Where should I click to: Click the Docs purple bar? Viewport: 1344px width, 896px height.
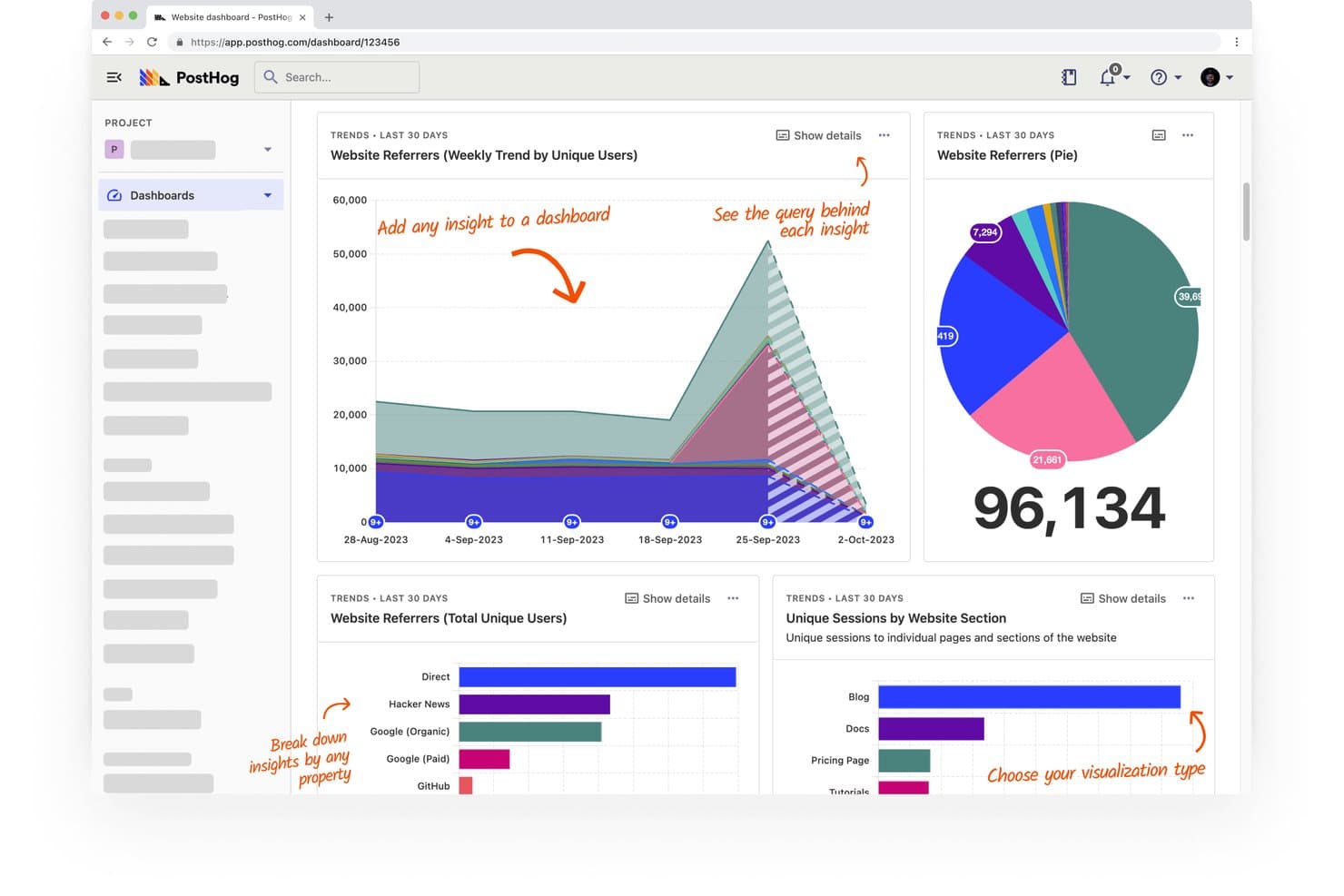932,729
